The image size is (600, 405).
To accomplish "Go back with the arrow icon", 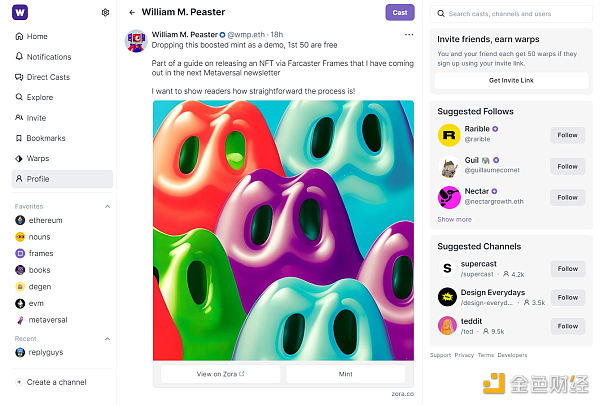I will 132,13.
